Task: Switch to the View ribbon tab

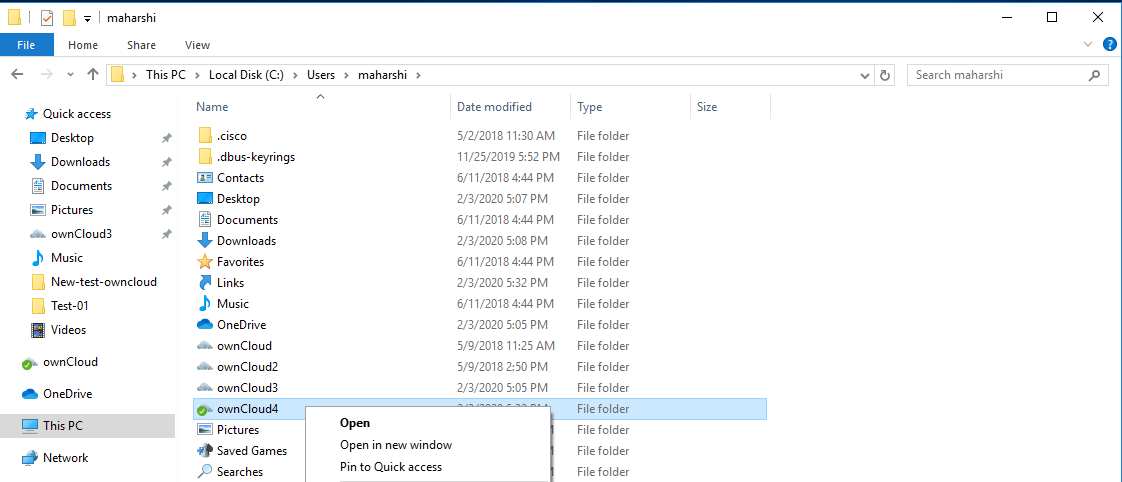Action: tap(197, 45)
